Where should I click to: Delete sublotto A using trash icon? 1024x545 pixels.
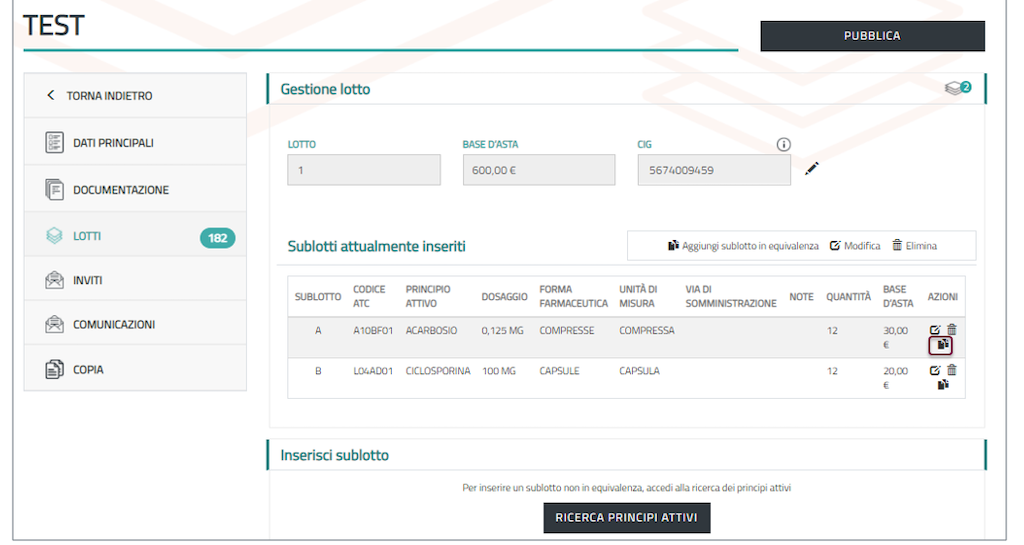pyautogui.click(x=952, y=330)
